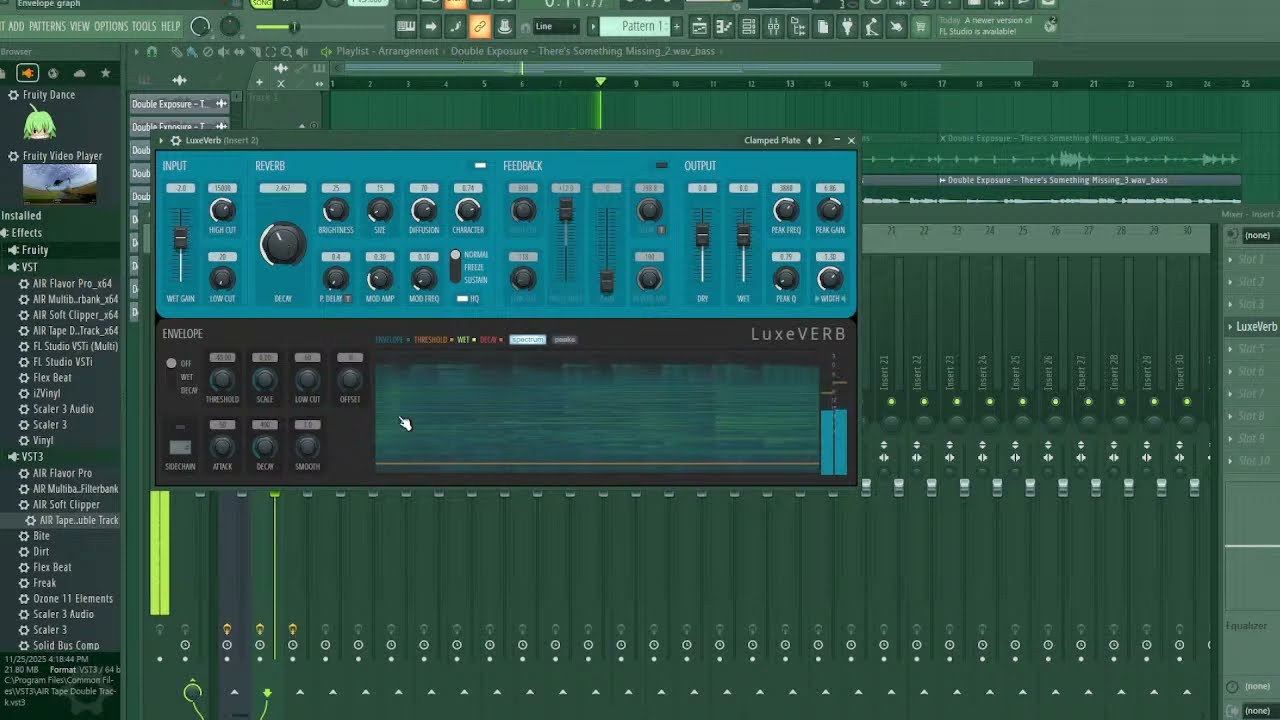Adjust the Wet output fader
The width and height of the screenshot is (1280, 720).
point(743,235)
